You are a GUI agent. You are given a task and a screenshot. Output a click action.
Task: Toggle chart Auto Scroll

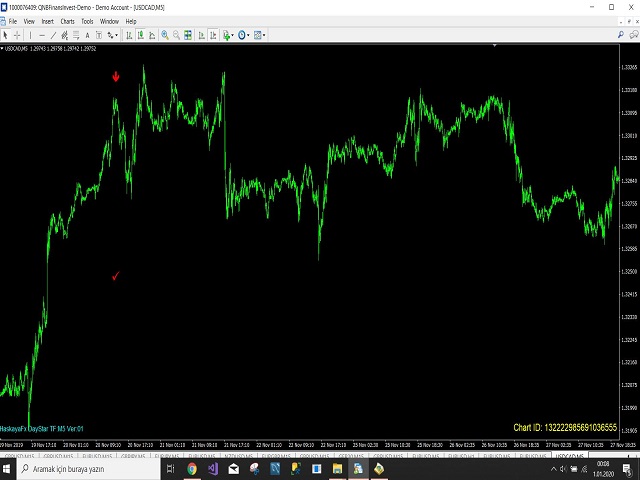[x=202, y=36]
